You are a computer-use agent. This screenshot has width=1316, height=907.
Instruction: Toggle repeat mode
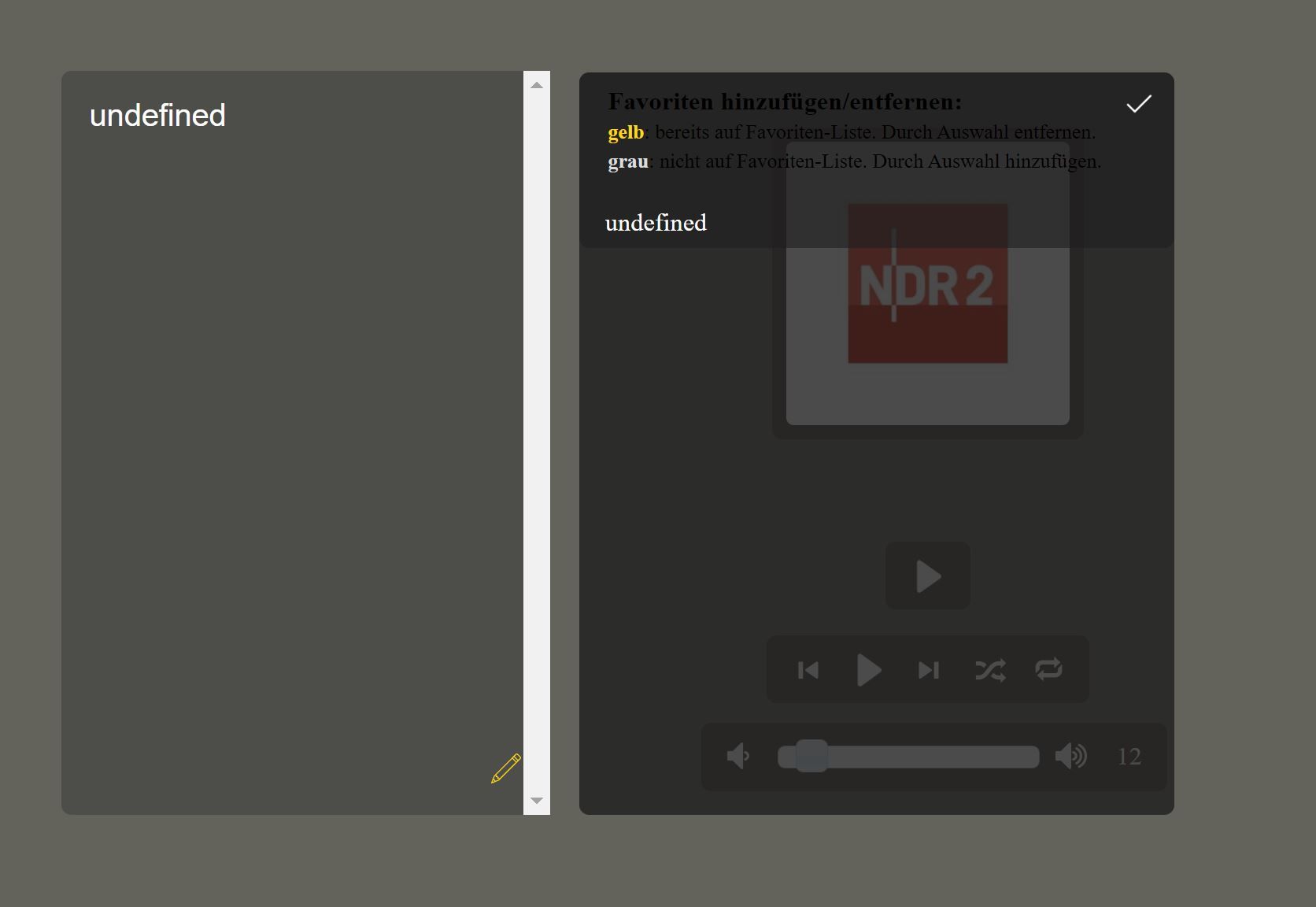pos(1048,669)
